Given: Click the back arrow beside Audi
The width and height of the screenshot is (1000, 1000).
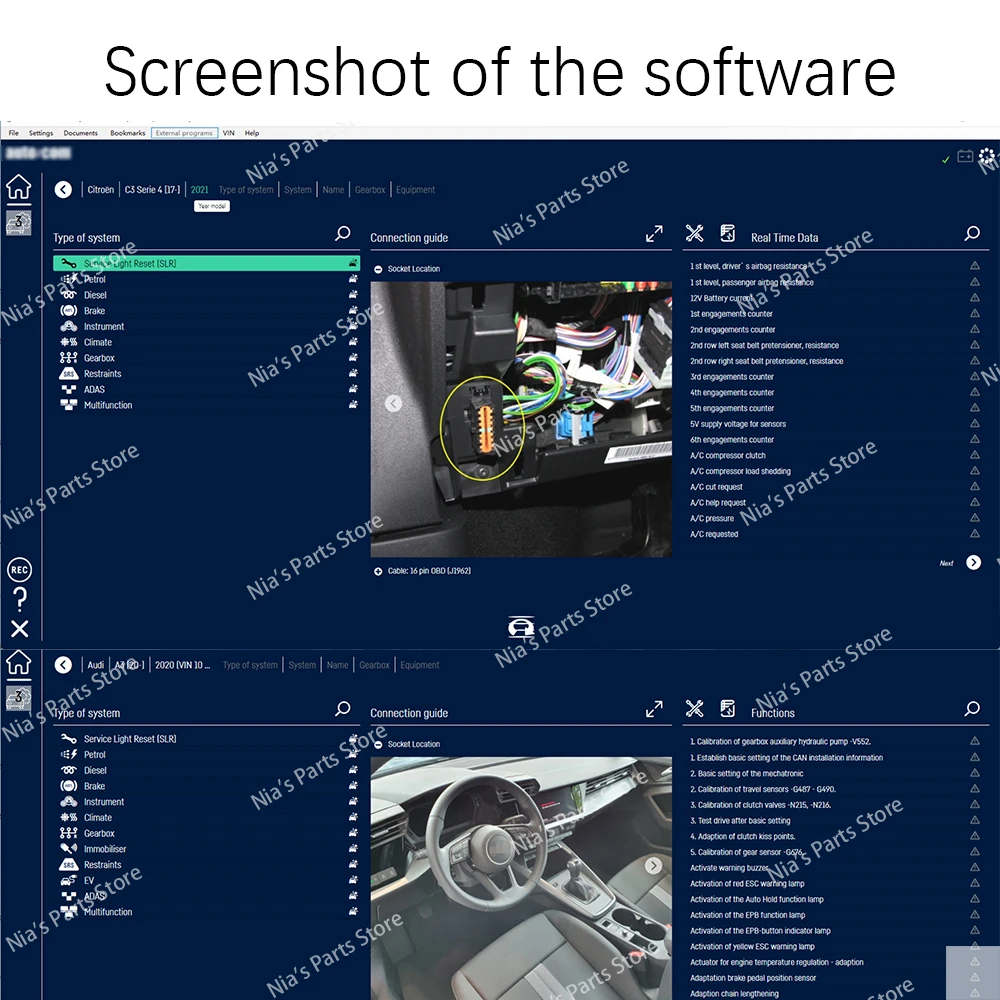Looking at the screenshot, I should 63,665.
